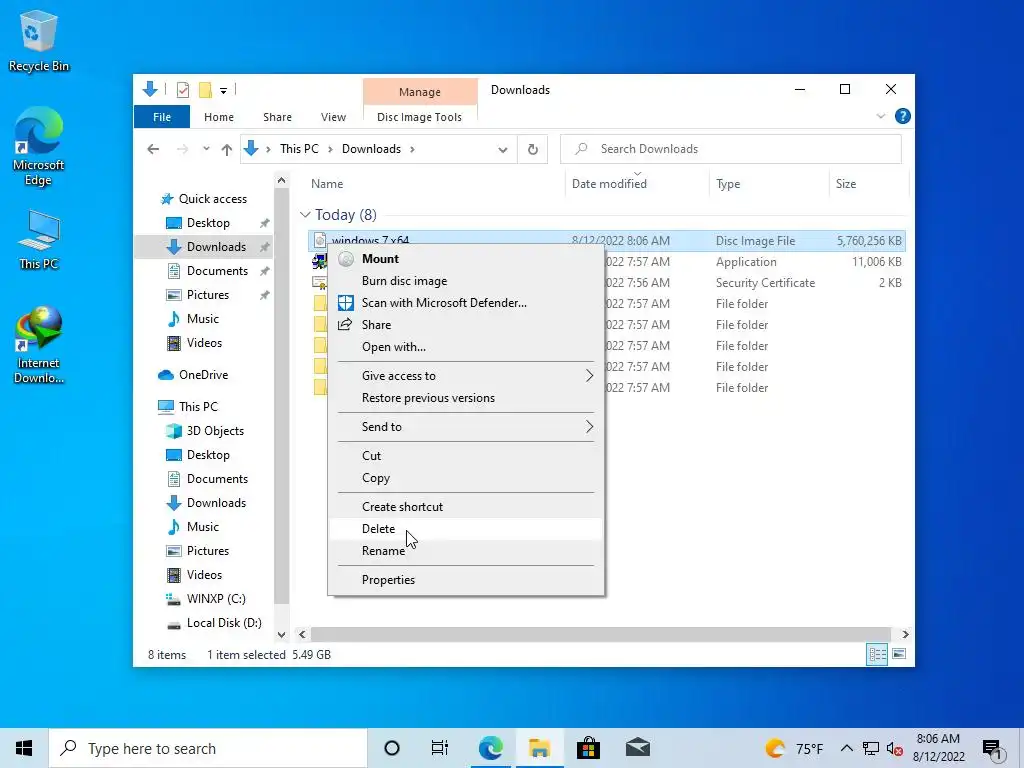Select WINXP (C:) drive
1024x768 pixels.
coord(206,599)
